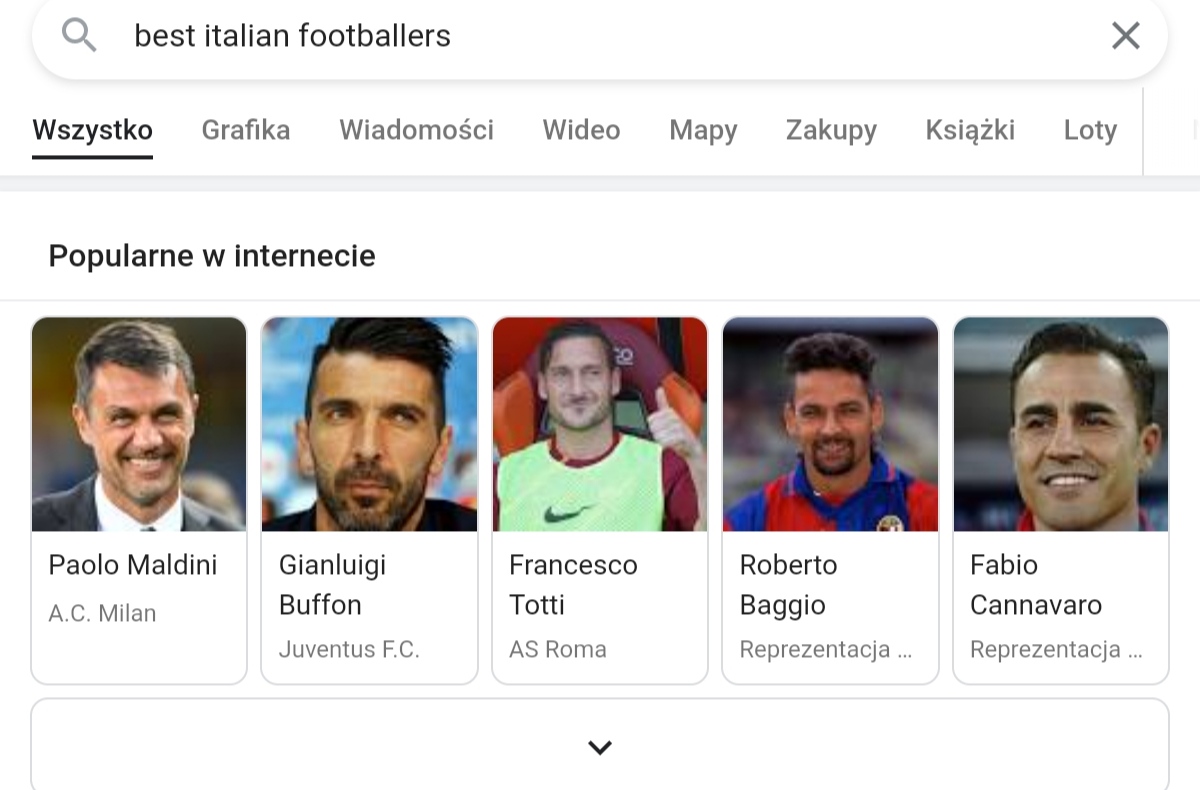Open first card photo, A.C. Milan
Image resolution: width=1200 pixels, height=790 pixels.
[x=139, y=424]
